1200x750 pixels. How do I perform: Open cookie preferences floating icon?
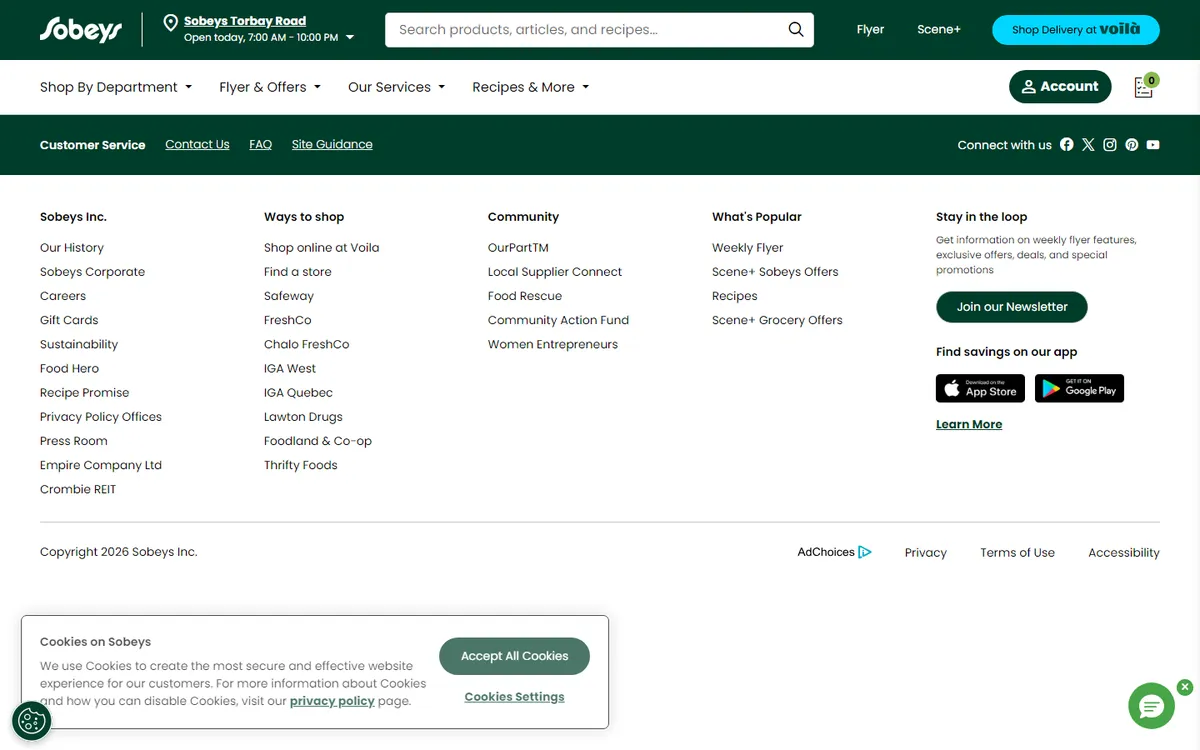pos(31,720)
